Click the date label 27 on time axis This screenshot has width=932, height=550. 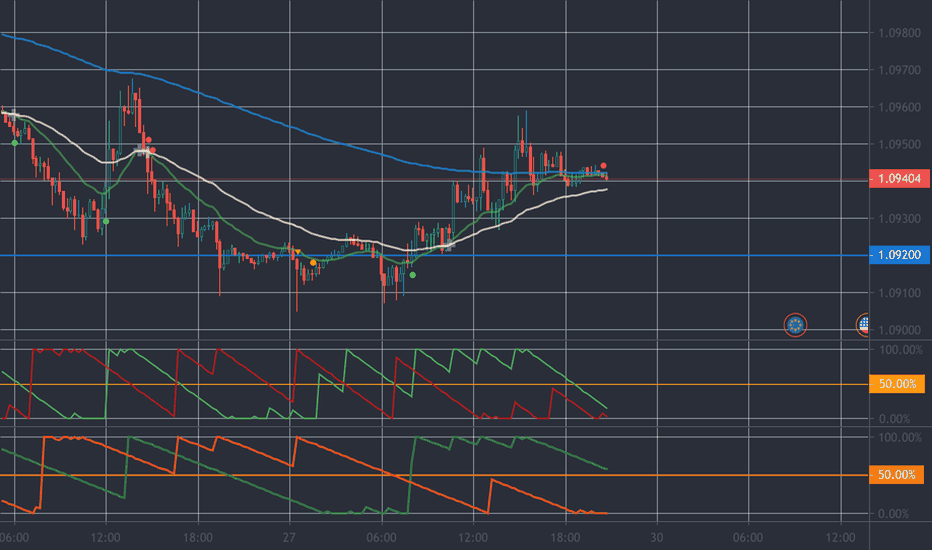(289, 538)
